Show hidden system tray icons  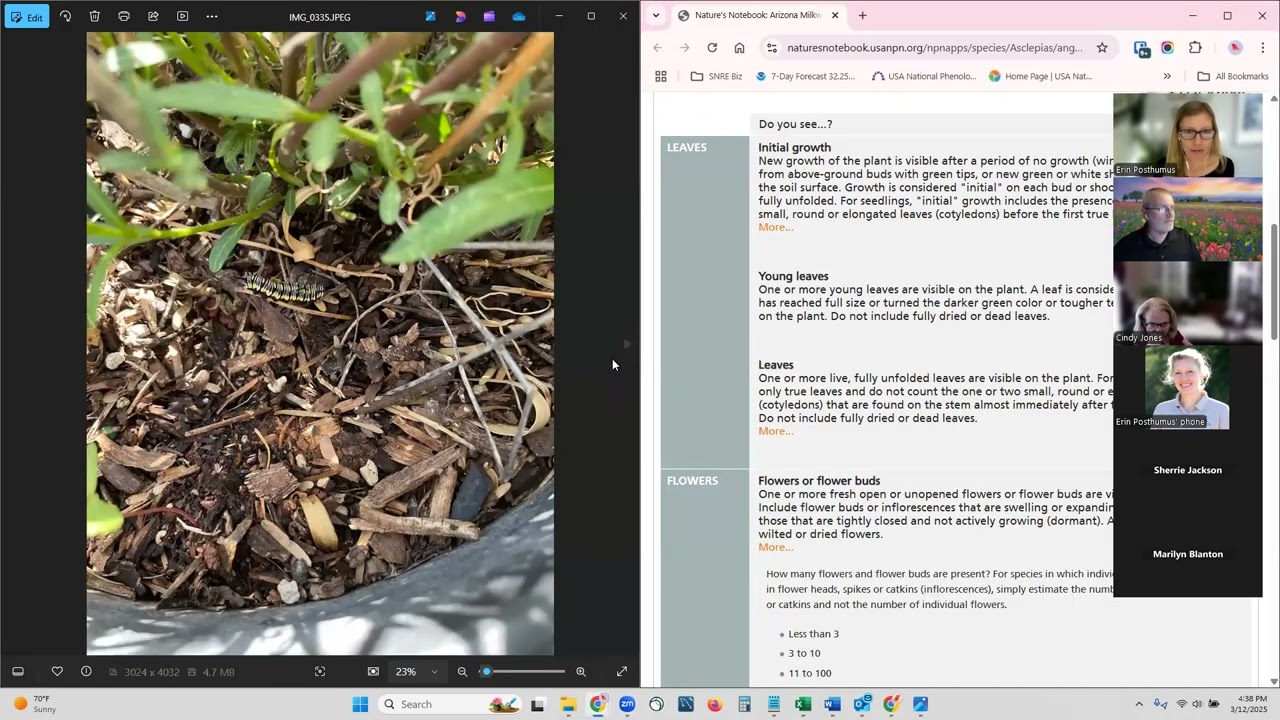pos(1139,704)
